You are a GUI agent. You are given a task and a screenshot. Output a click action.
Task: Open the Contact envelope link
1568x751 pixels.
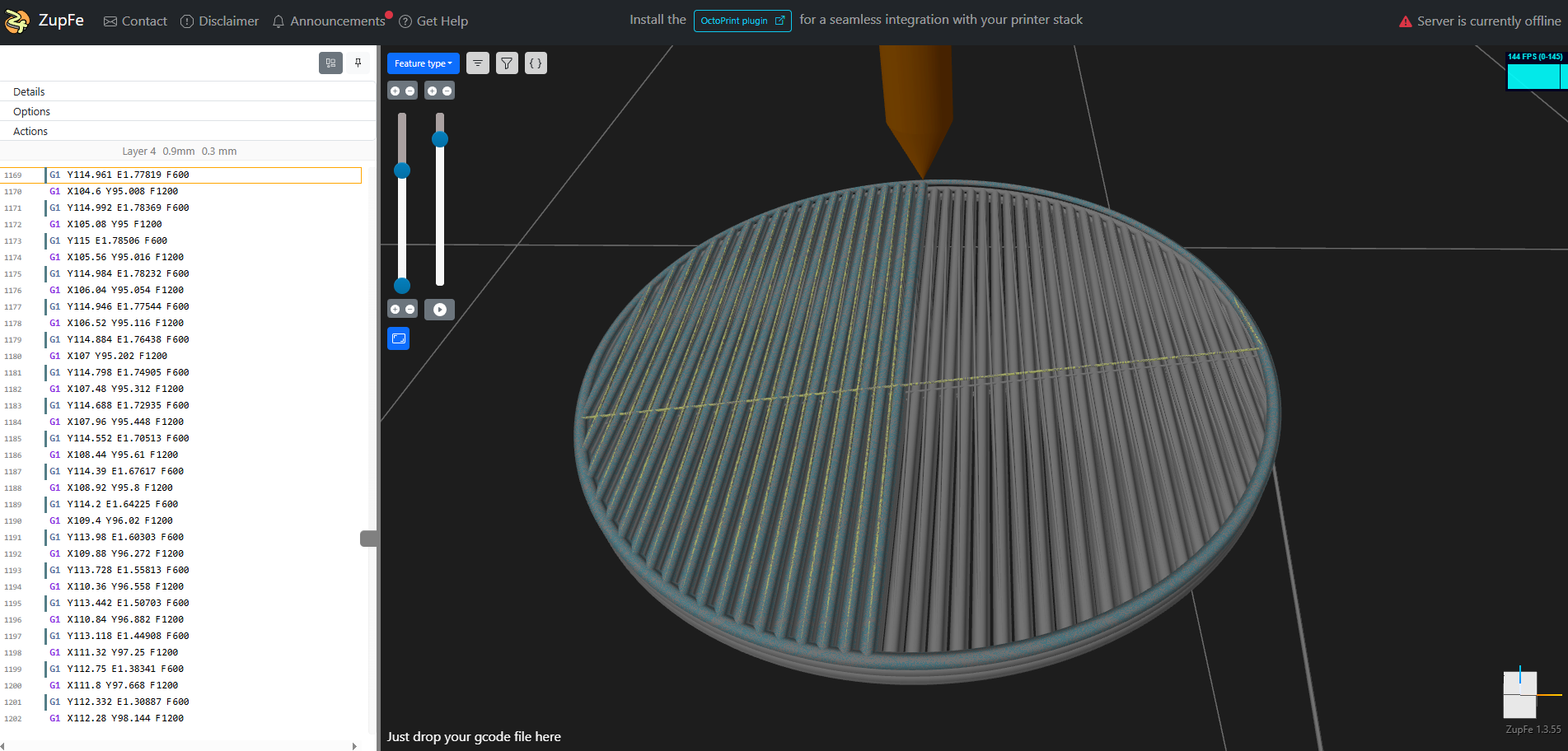pyautogui.click(x=135, y=21)
